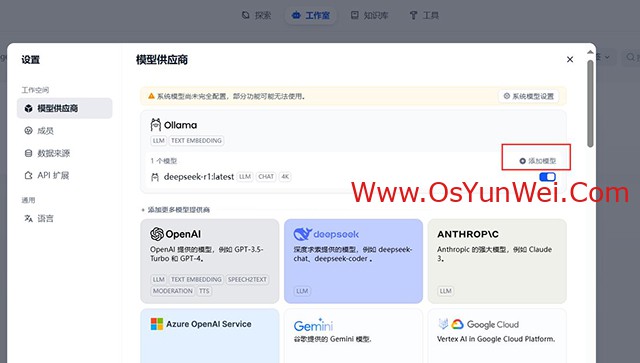The height and width of the screenshot is (363, 640).
Task: Close the settings dialog with X
Action: point(570,60)
